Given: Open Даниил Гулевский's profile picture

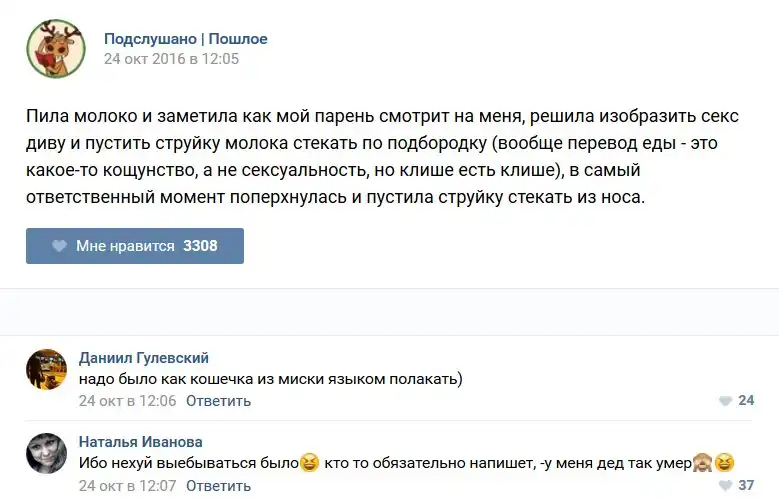Looking at the screenshot, I should tap(46, 370).
